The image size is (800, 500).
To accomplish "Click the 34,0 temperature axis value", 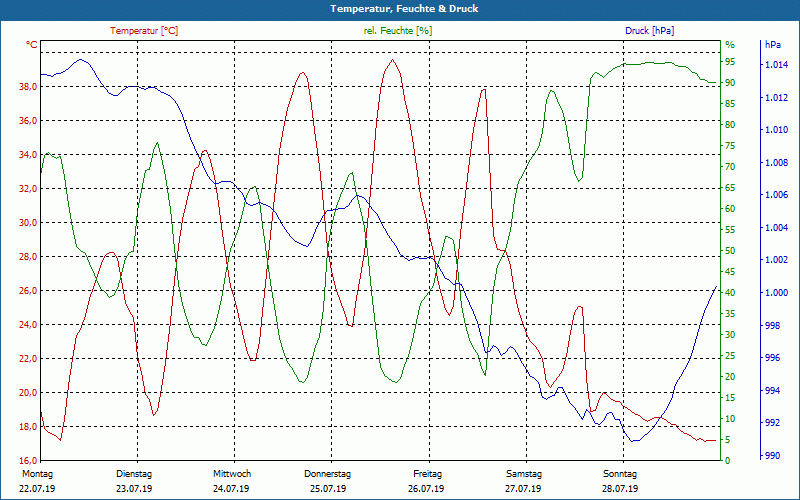I will (28, 155).
